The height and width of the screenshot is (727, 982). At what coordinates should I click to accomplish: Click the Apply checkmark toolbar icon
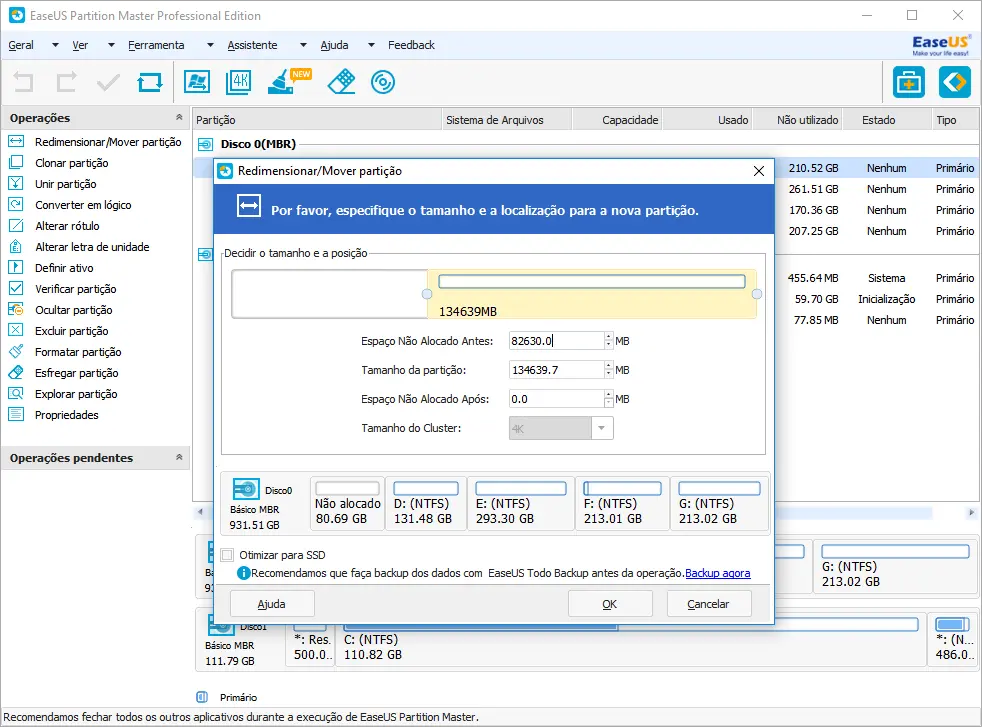(108, 82)
